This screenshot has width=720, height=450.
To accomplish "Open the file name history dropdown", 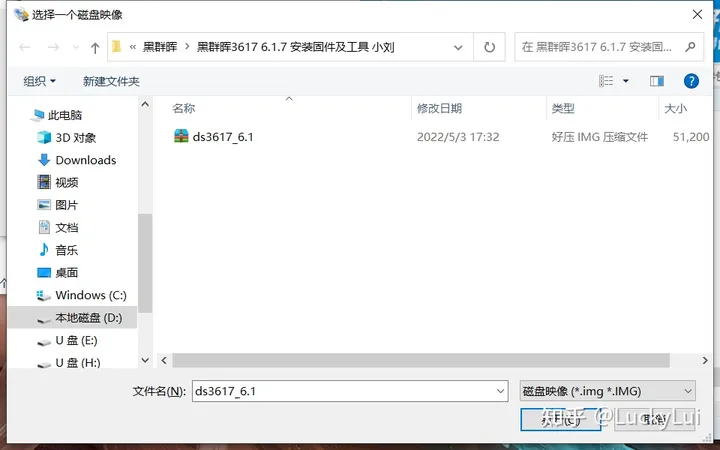I will click(499, 391).
